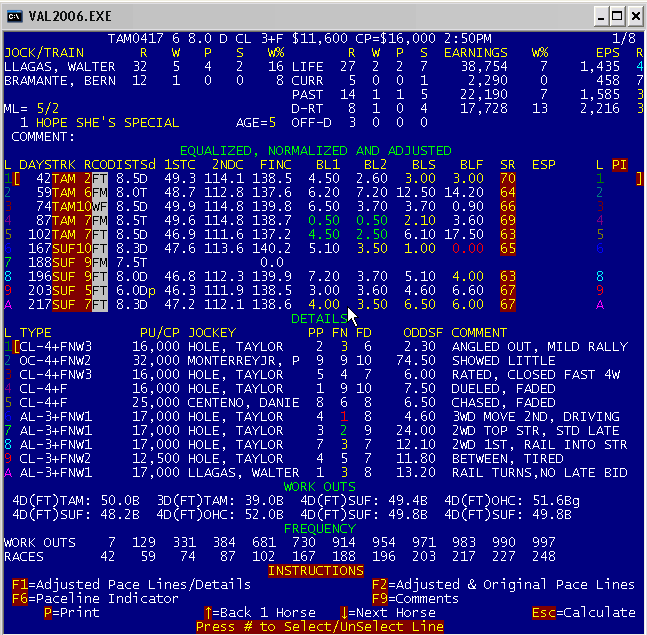Click the DETAILS section heading
The height and width of the screenshot is (635, 647).
click(320, 319)
